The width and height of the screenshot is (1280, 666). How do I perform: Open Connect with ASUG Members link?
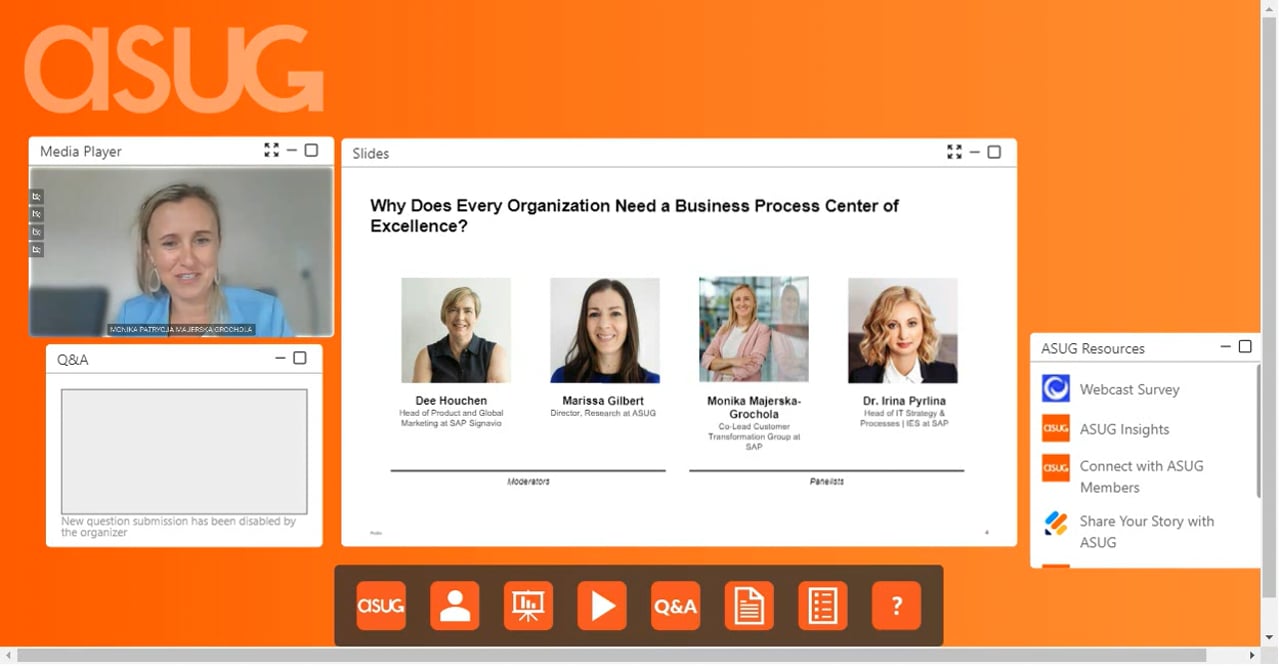point(1141,476)
